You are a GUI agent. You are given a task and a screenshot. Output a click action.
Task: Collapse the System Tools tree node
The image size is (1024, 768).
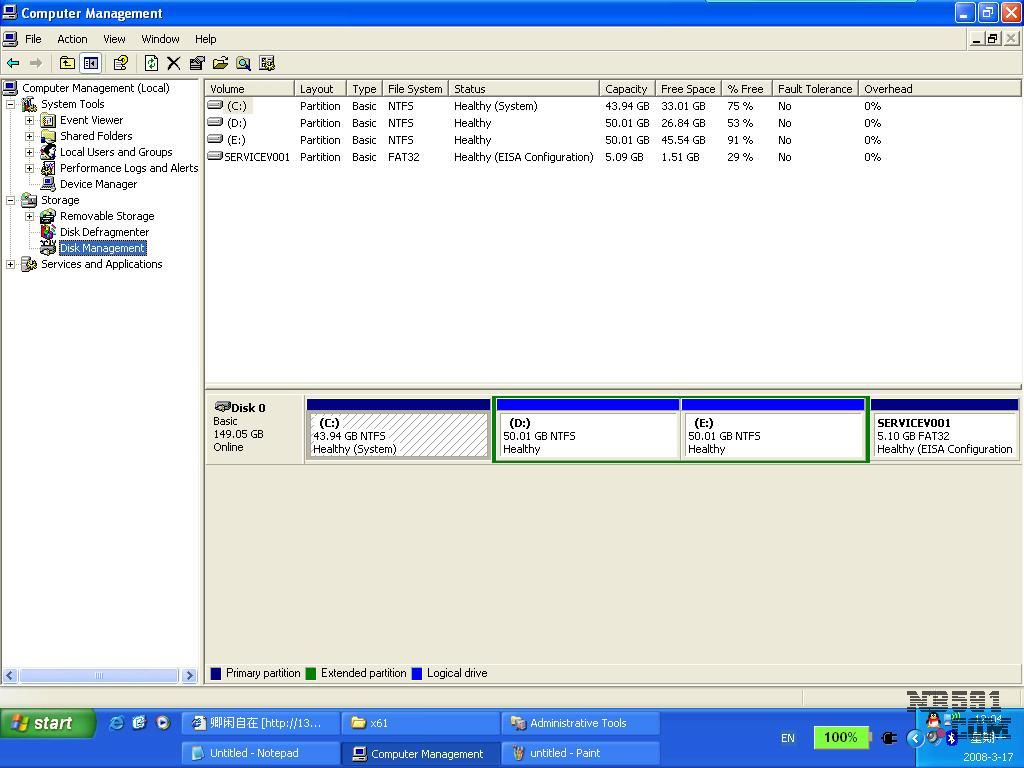(x=11, y=104)
